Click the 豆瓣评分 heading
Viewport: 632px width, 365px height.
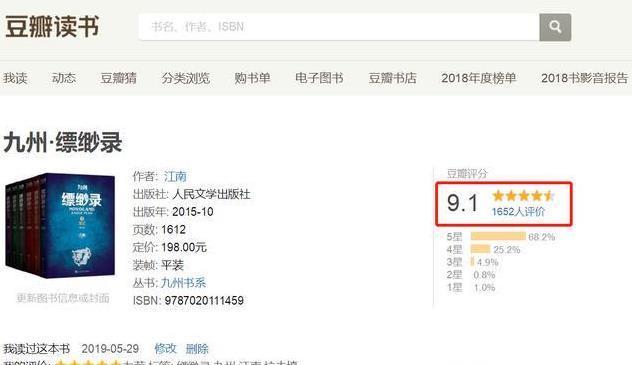pyautogui.click(x=467, y=174)
